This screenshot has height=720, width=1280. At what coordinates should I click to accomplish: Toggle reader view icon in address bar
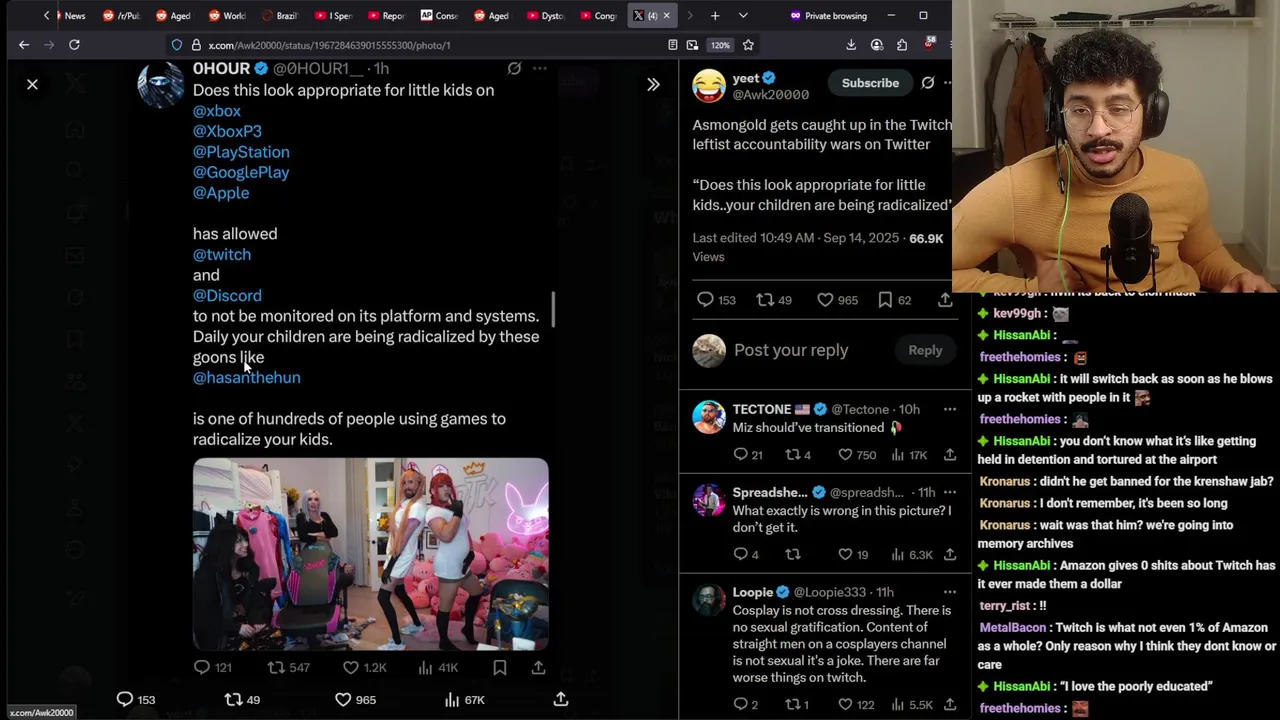pyautogui.click(x=673, y=45)
